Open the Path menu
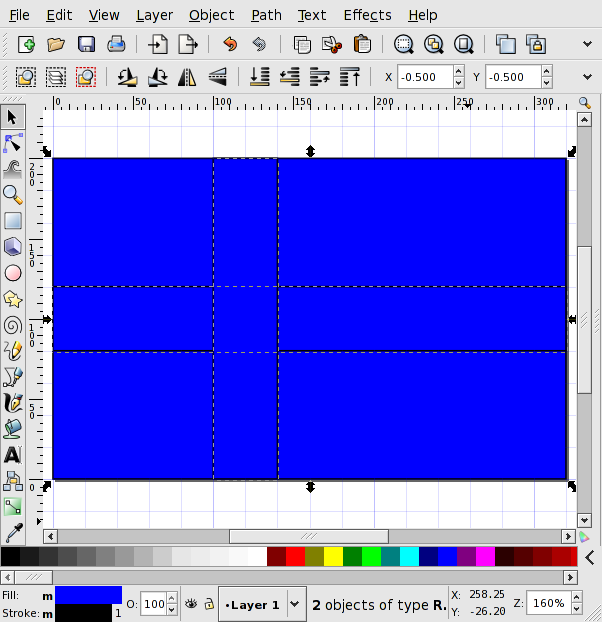This screenshot has height=622, width=602. click(x=266, y=15)
